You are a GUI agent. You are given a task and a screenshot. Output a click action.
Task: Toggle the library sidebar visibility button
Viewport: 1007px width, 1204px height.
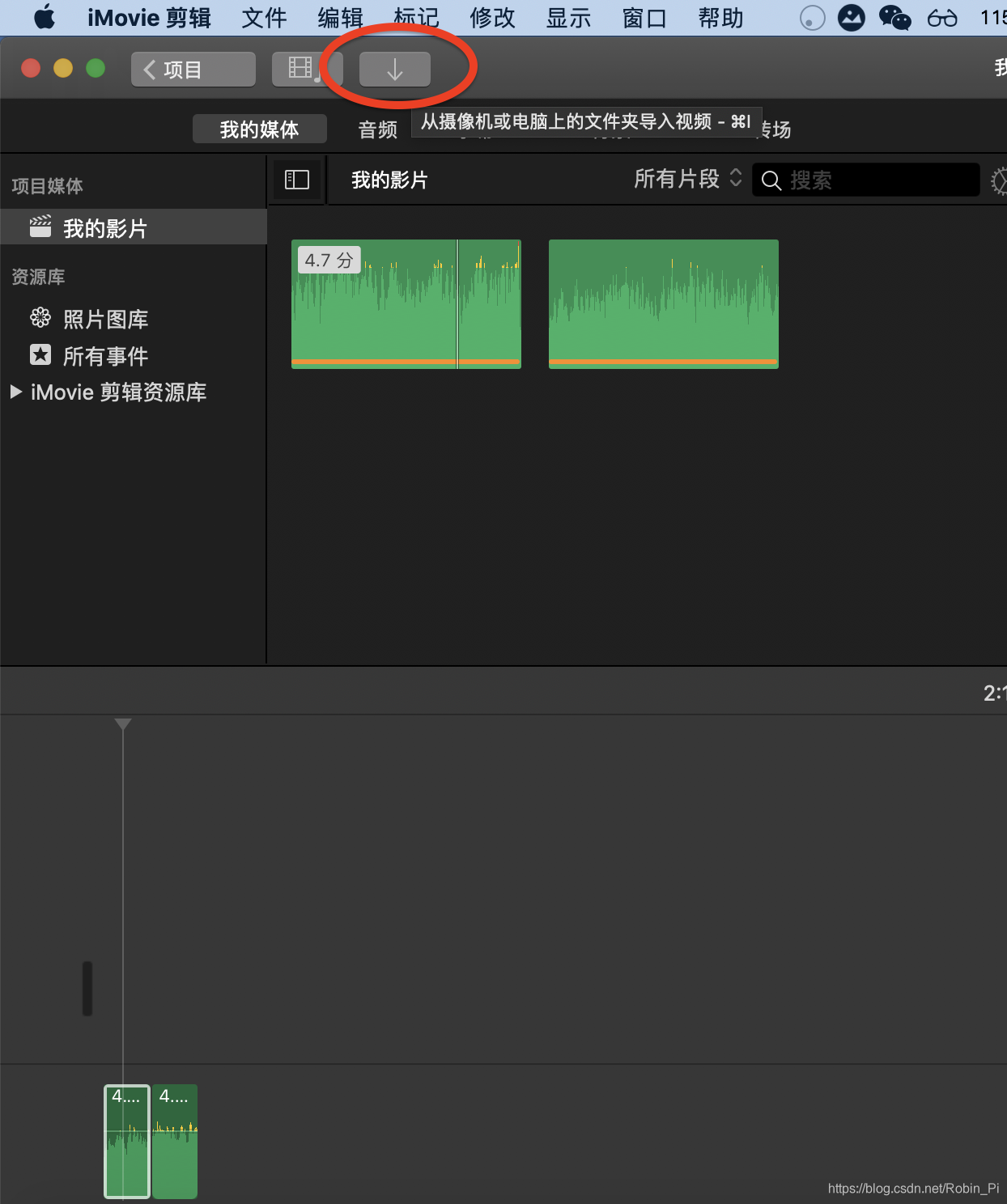[297, 180]
